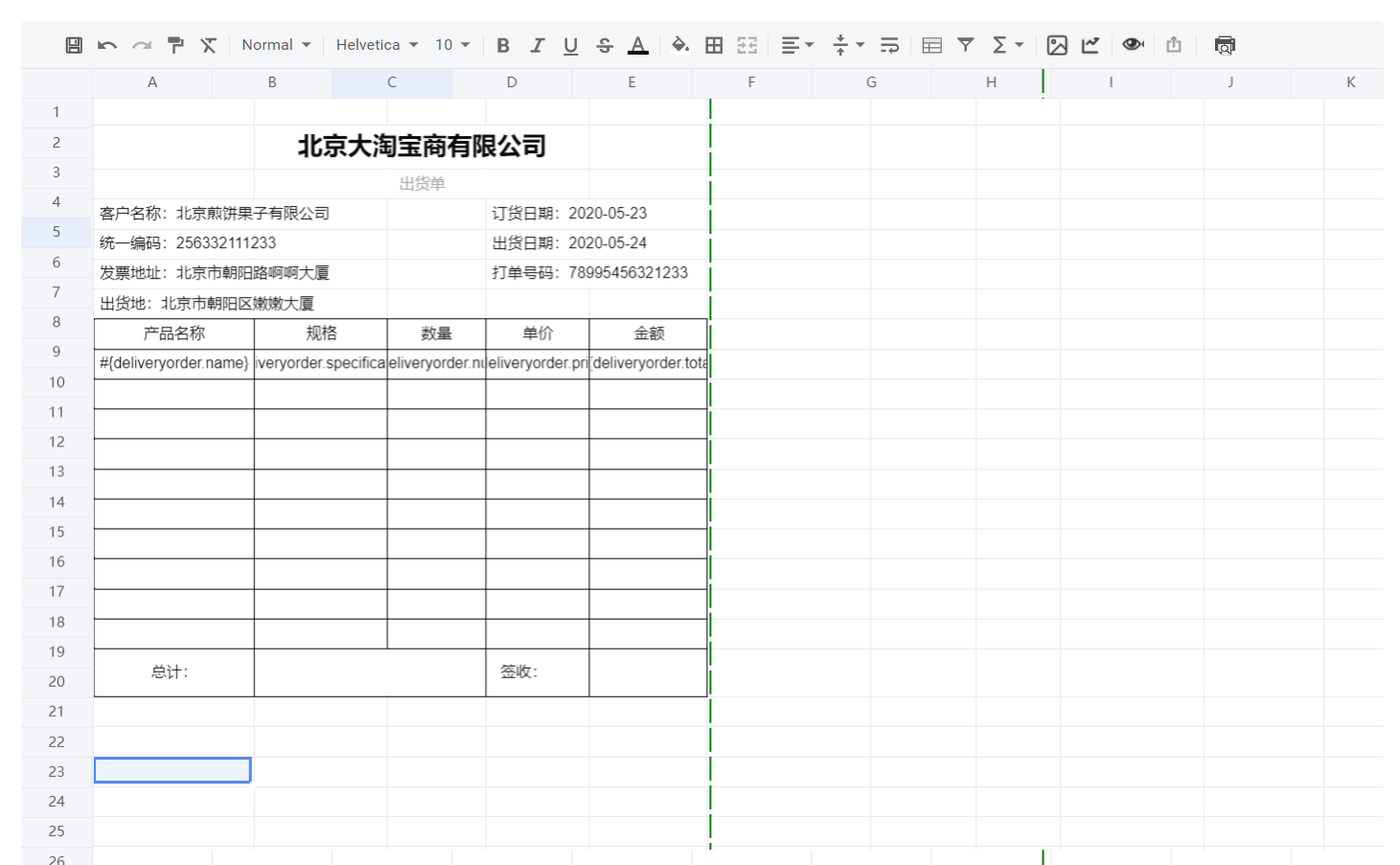
Task: Undo the last action
Action: 107,44
